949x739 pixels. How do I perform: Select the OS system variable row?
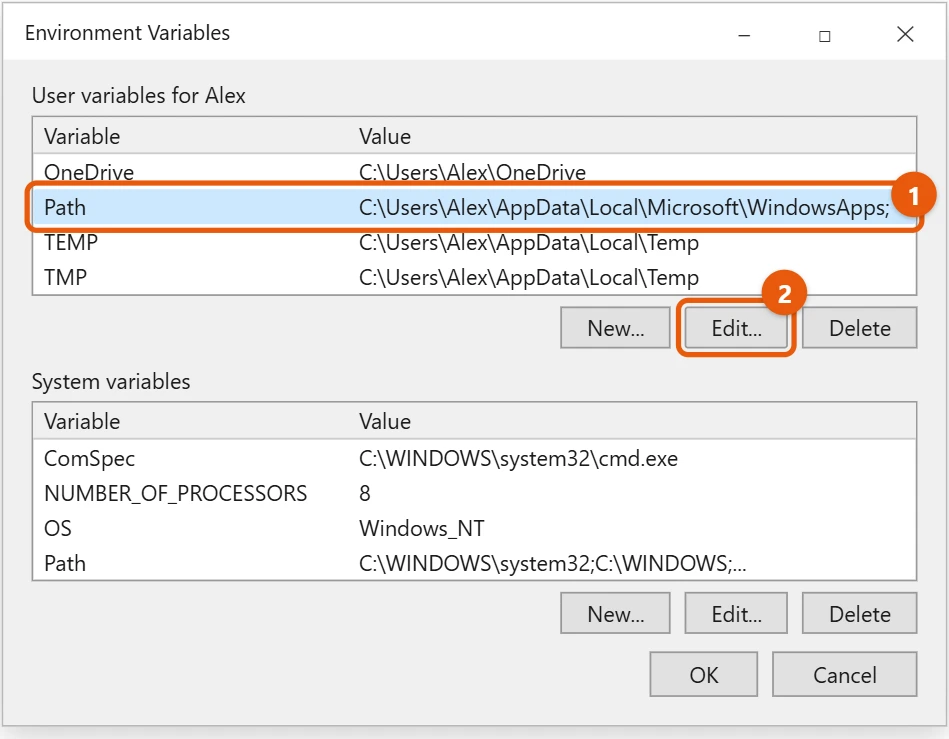474,528
